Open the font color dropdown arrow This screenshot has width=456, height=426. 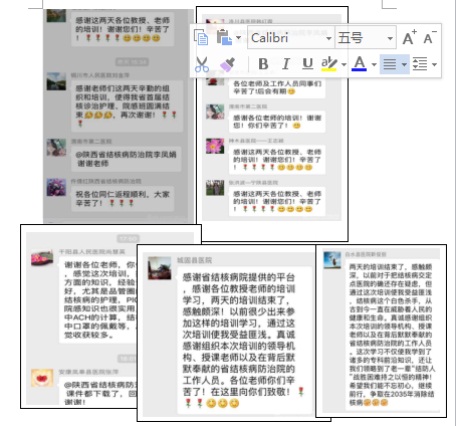pos(374,64)
